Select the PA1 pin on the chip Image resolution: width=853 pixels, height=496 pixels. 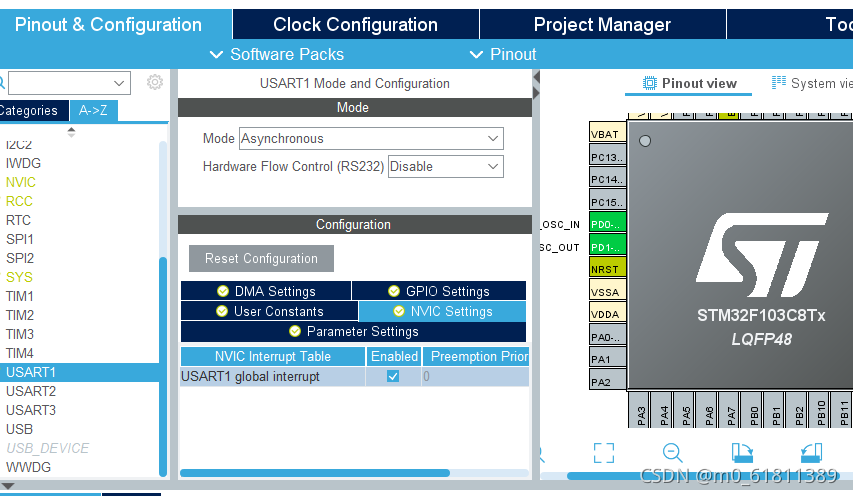tap(607, 359)
